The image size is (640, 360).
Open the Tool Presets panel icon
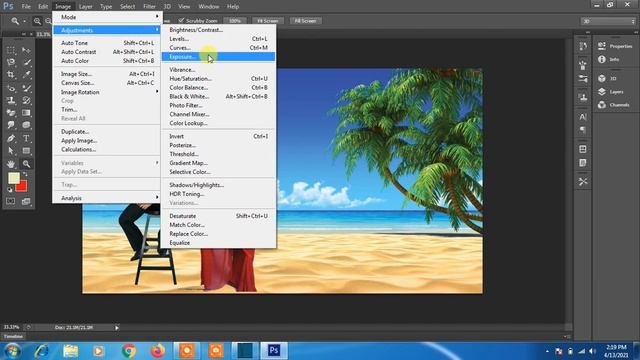(583, 182)
